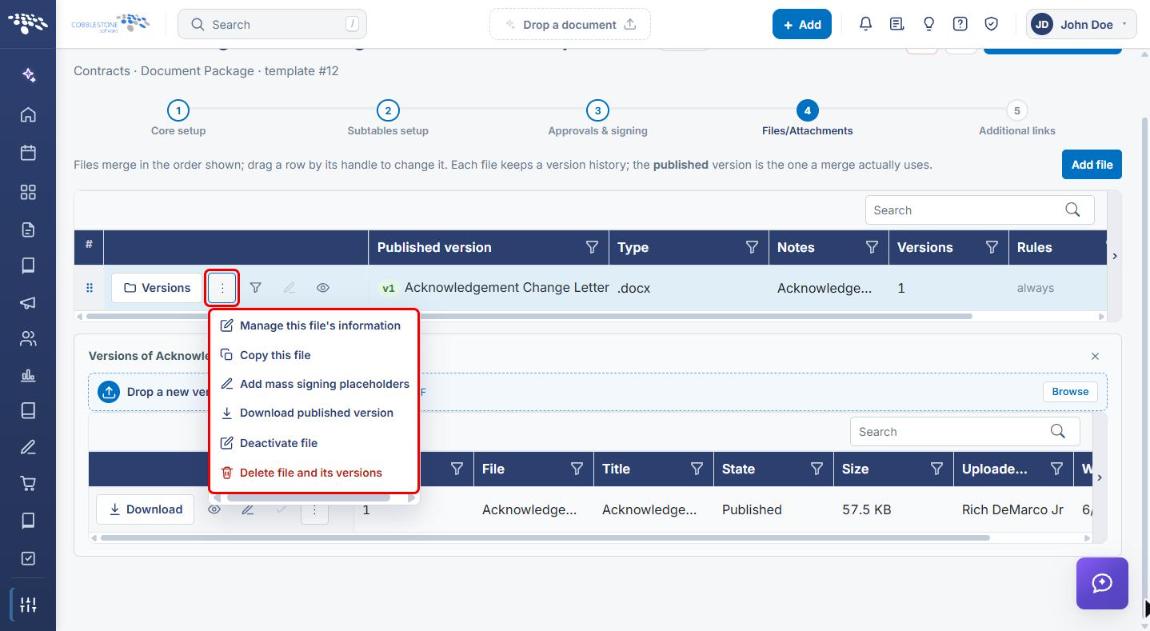This screenshot has height=631, width=1150.
Task: Click the signing pen icon beside the Download button
Action: point(248,509)
